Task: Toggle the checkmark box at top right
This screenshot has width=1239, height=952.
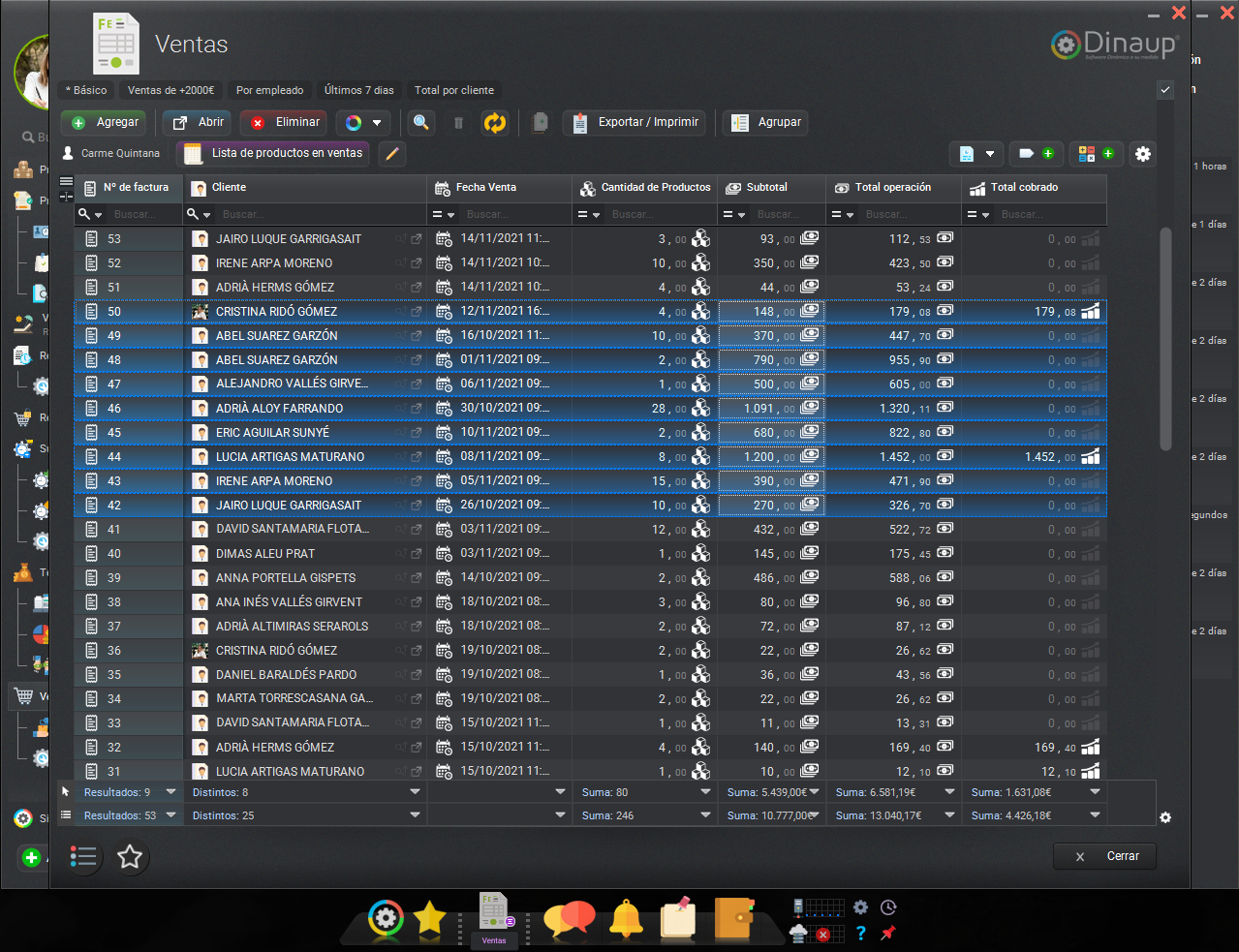Action: (x=1165, y=89)
